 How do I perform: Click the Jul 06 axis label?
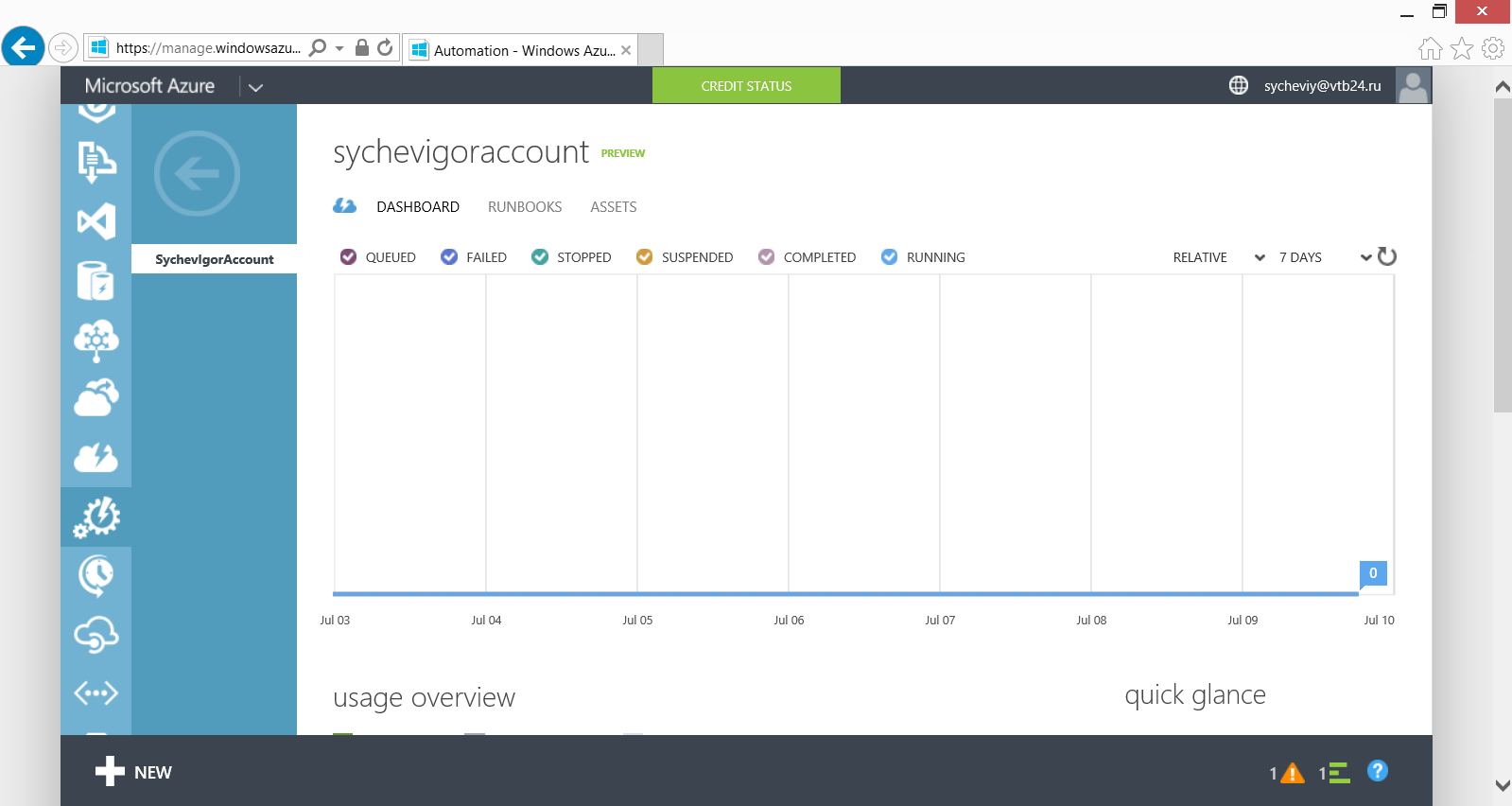[789, 621]
